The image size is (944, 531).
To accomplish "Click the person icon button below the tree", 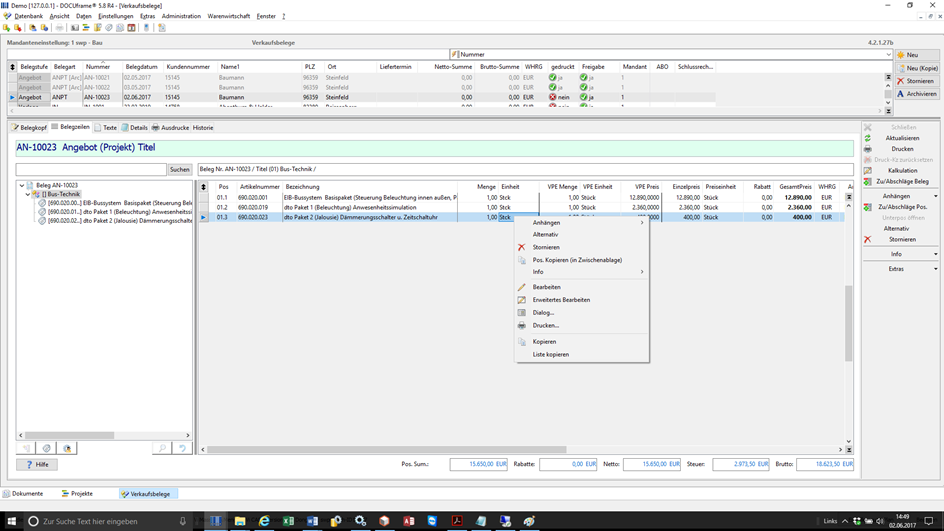I will [67, 449].
